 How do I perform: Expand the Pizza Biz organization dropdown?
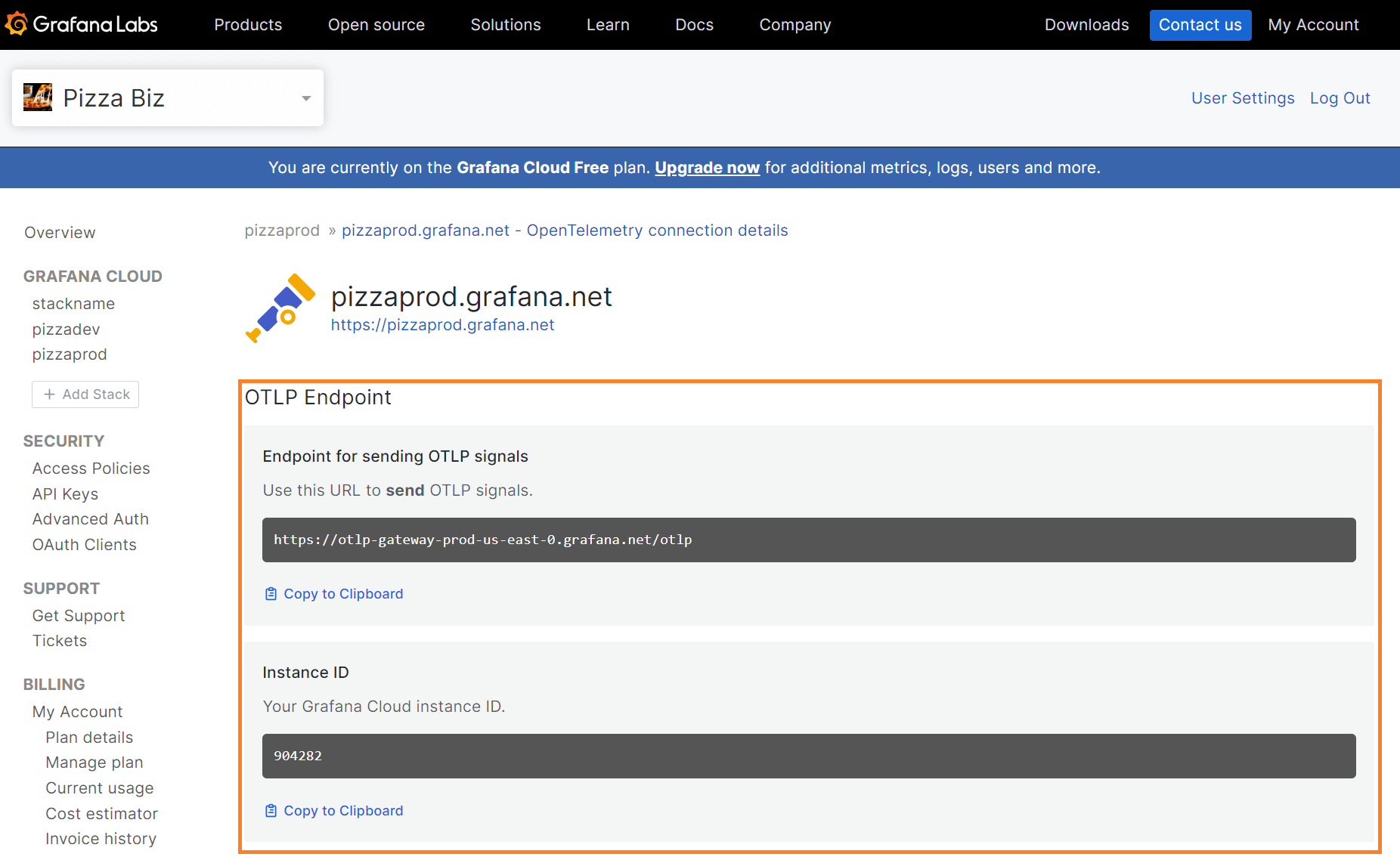[306, 98]
